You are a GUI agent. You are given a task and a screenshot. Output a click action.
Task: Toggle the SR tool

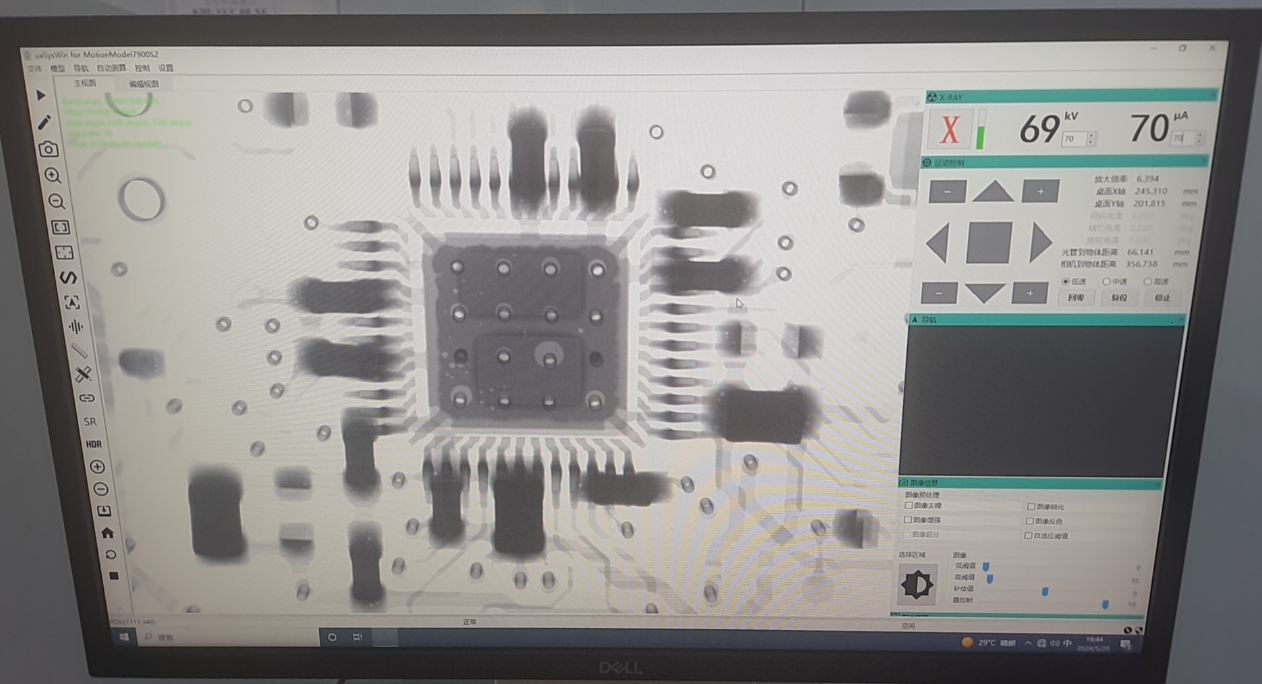90,422
